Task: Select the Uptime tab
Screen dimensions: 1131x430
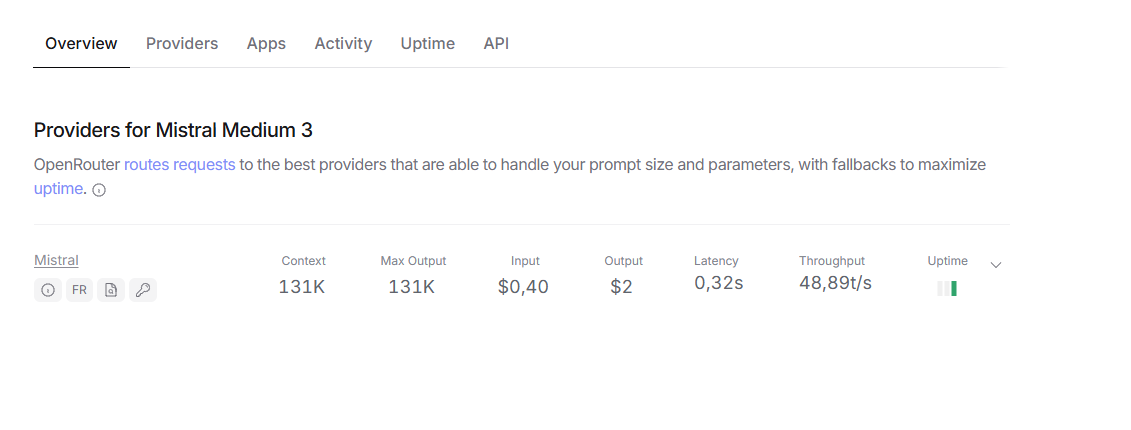Action: (x=428, y=43)
